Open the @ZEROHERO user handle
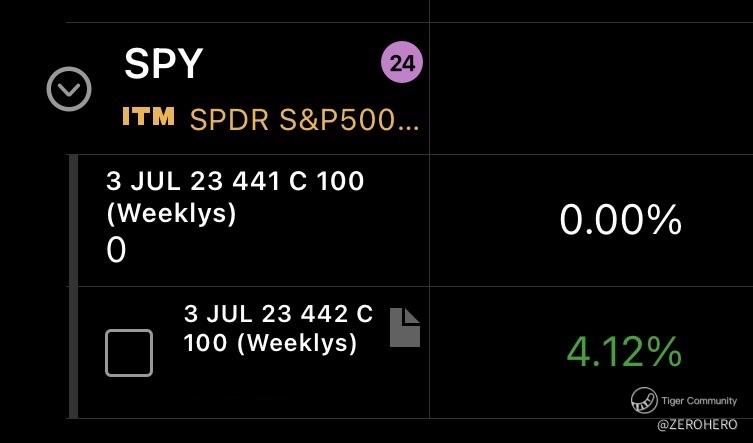Screen dimensions: 753x443 point(697,425)
